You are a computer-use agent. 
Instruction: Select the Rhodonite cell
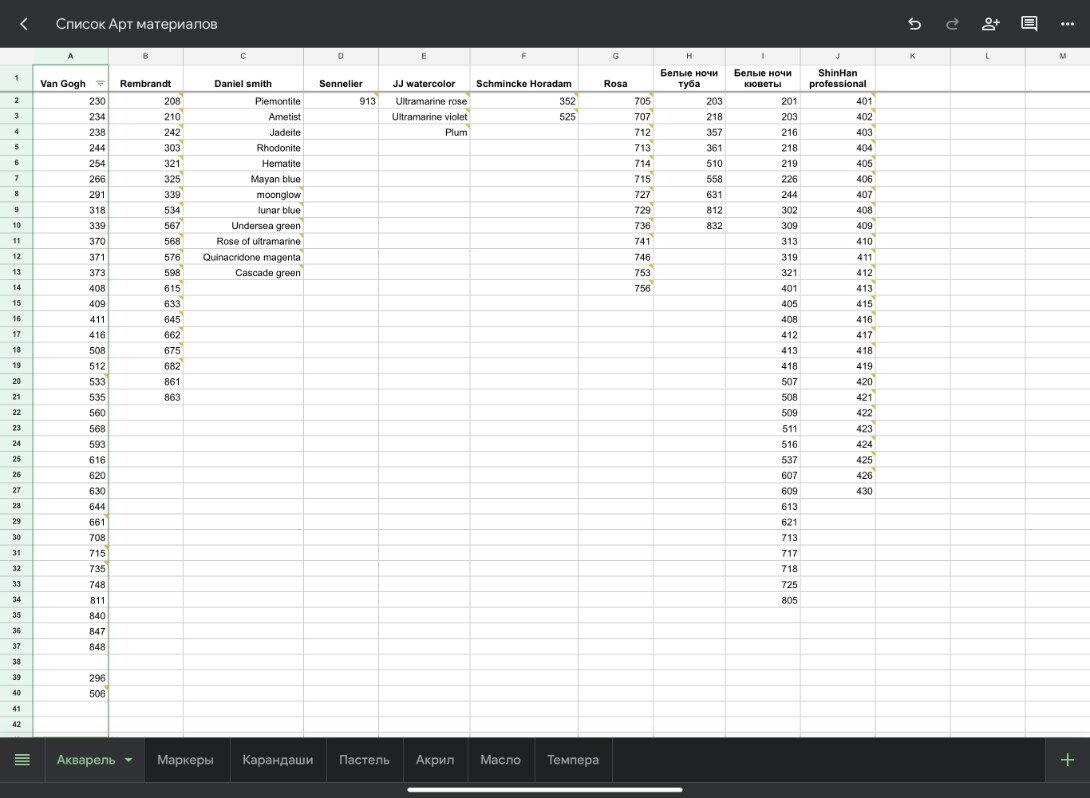pos(243,147)
